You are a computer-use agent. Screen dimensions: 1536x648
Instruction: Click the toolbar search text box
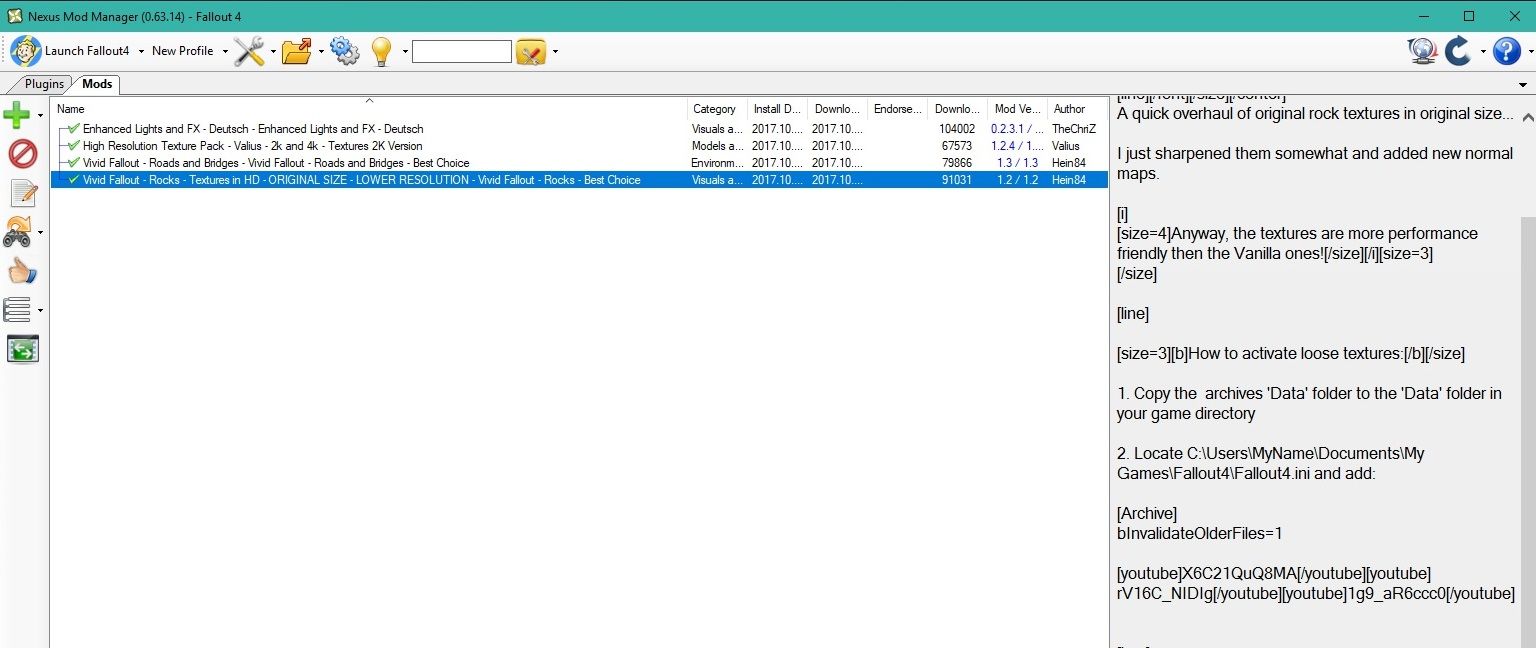click(462, 51)
